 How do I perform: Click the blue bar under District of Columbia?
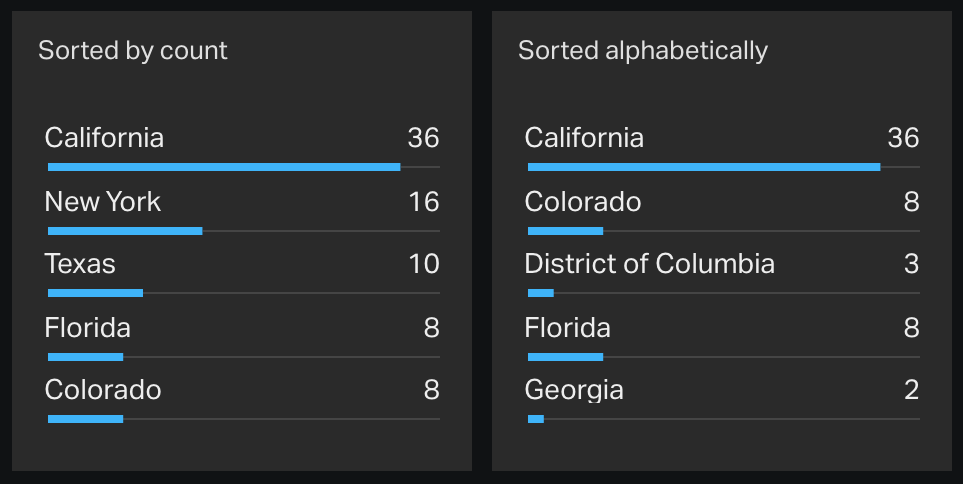point(541,293)
